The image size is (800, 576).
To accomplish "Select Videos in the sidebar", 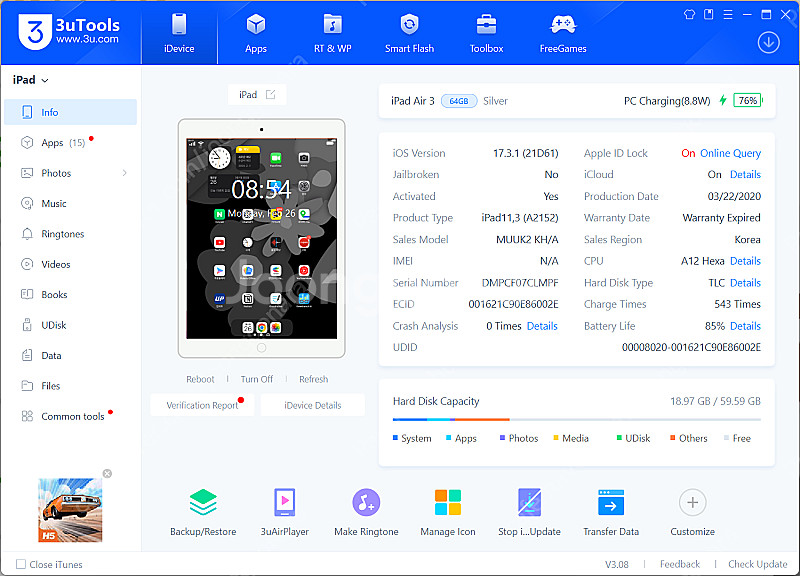I will tap(70, 264).
